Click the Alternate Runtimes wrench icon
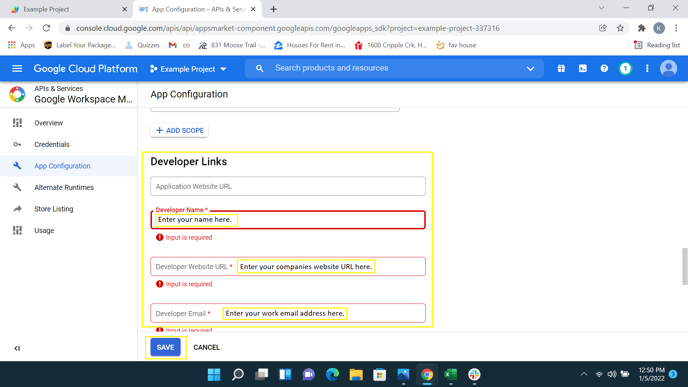 coord(17,187)
